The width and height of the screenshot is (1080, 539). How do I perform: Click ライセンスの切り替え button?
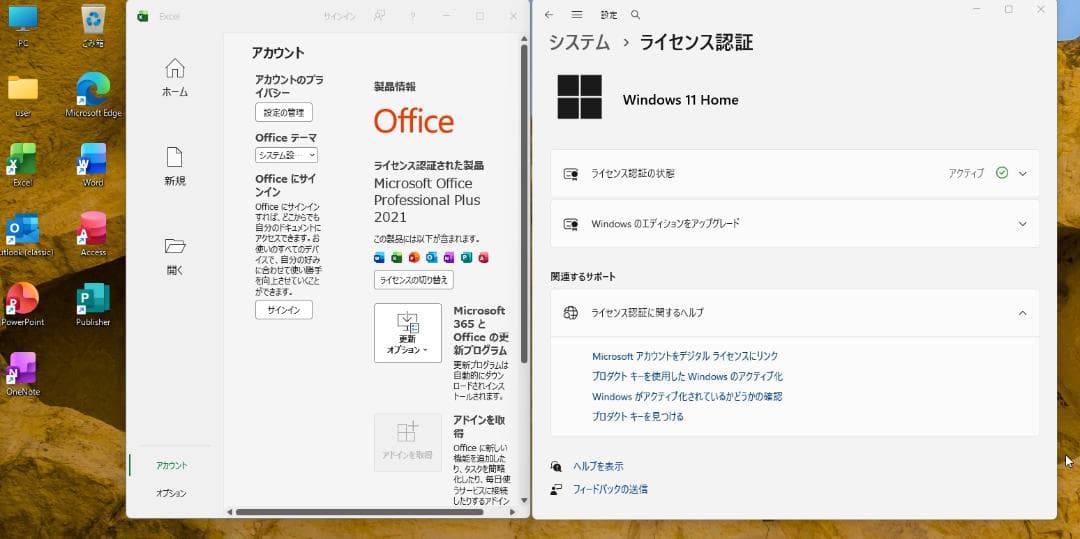[x=414, y=280]
